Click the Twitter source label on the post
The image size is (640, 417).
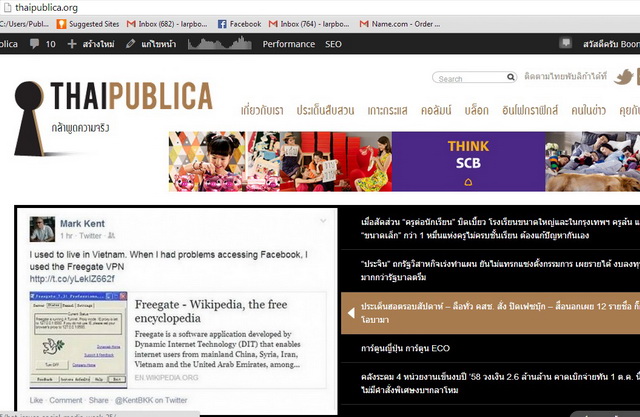90,235
